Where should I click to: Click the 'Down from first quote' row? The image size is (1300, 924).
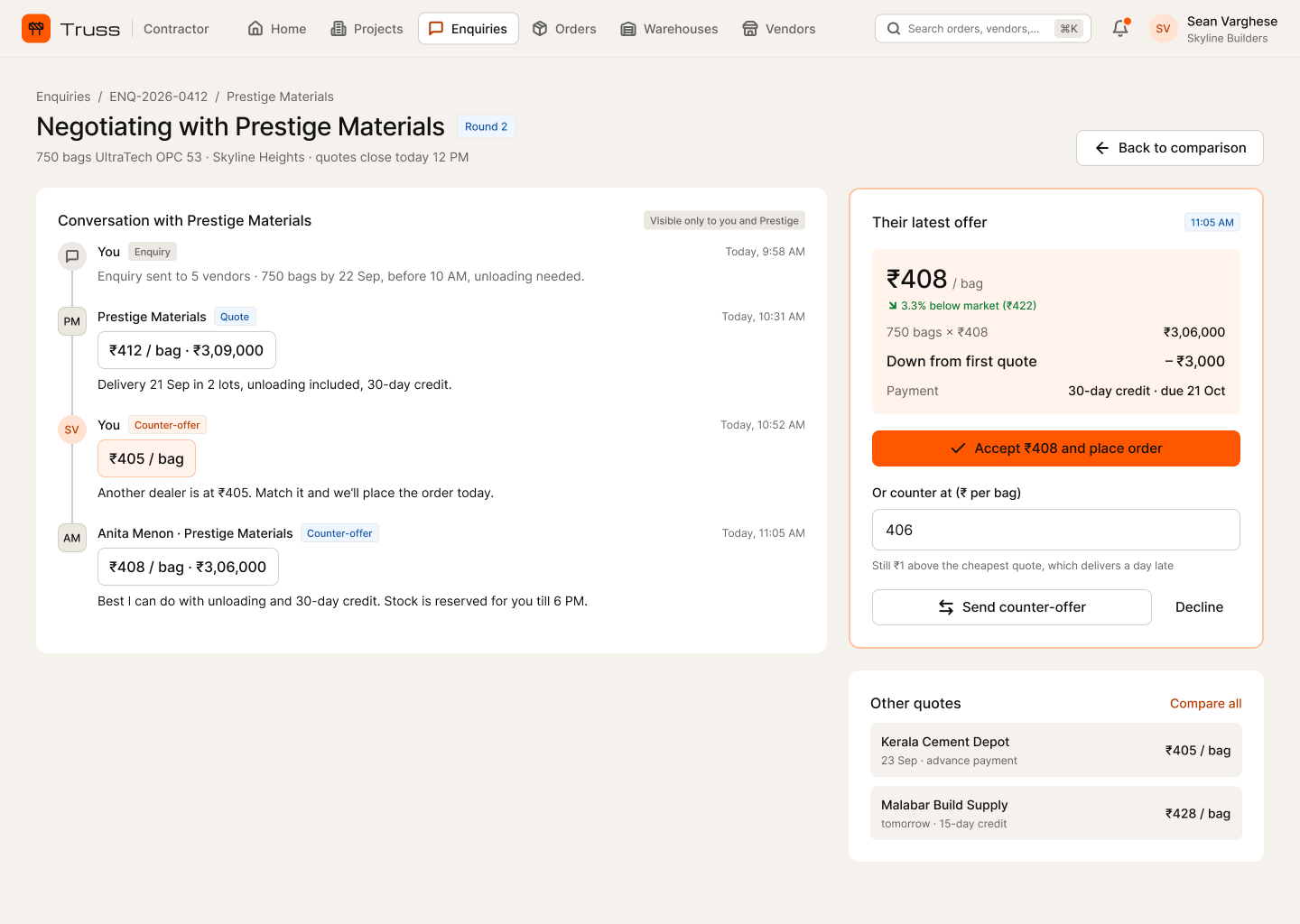pos(1056,361)
